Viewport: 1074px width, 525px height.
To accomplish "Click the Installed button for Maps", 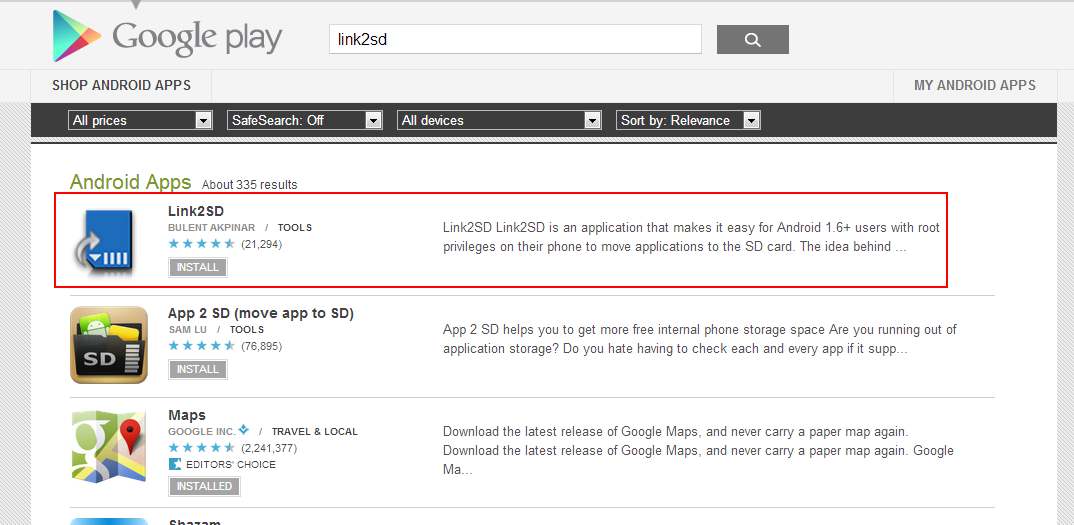I will 205,486.
